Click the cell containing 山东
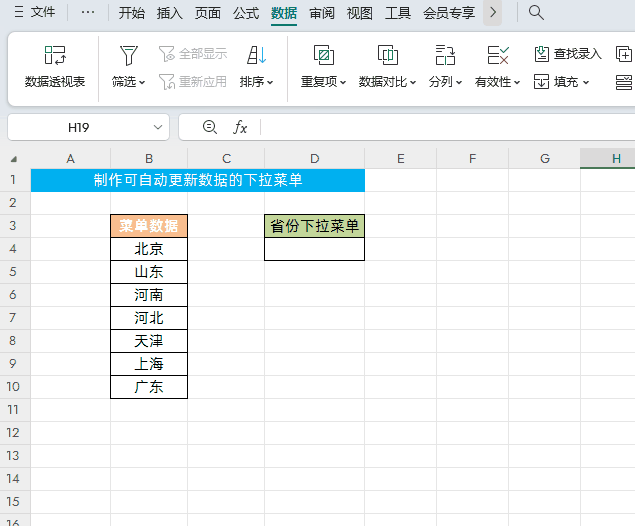Image resolution: width=635 pixels, height=526 pixels. coord(149,272)
